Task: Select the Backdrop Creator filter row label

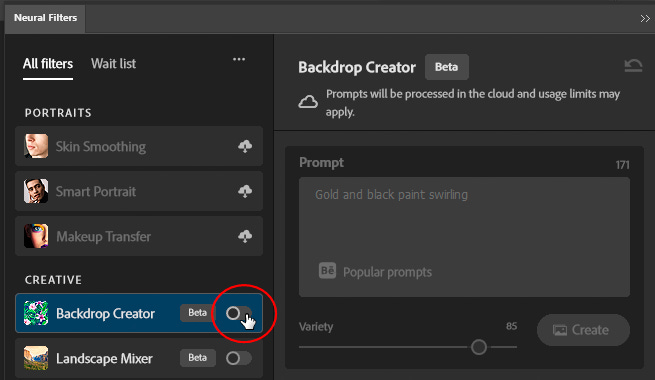Action: (x=105, y=314)
